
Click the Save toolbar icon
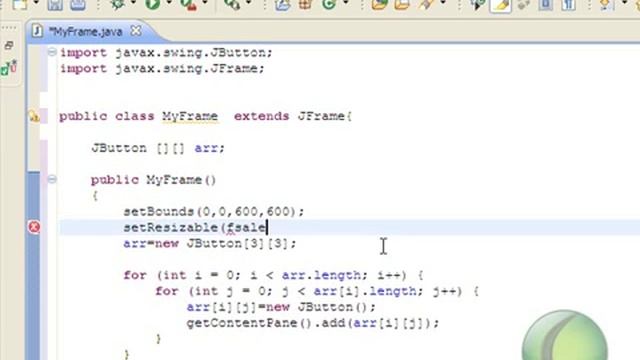(x=55, y=4)
